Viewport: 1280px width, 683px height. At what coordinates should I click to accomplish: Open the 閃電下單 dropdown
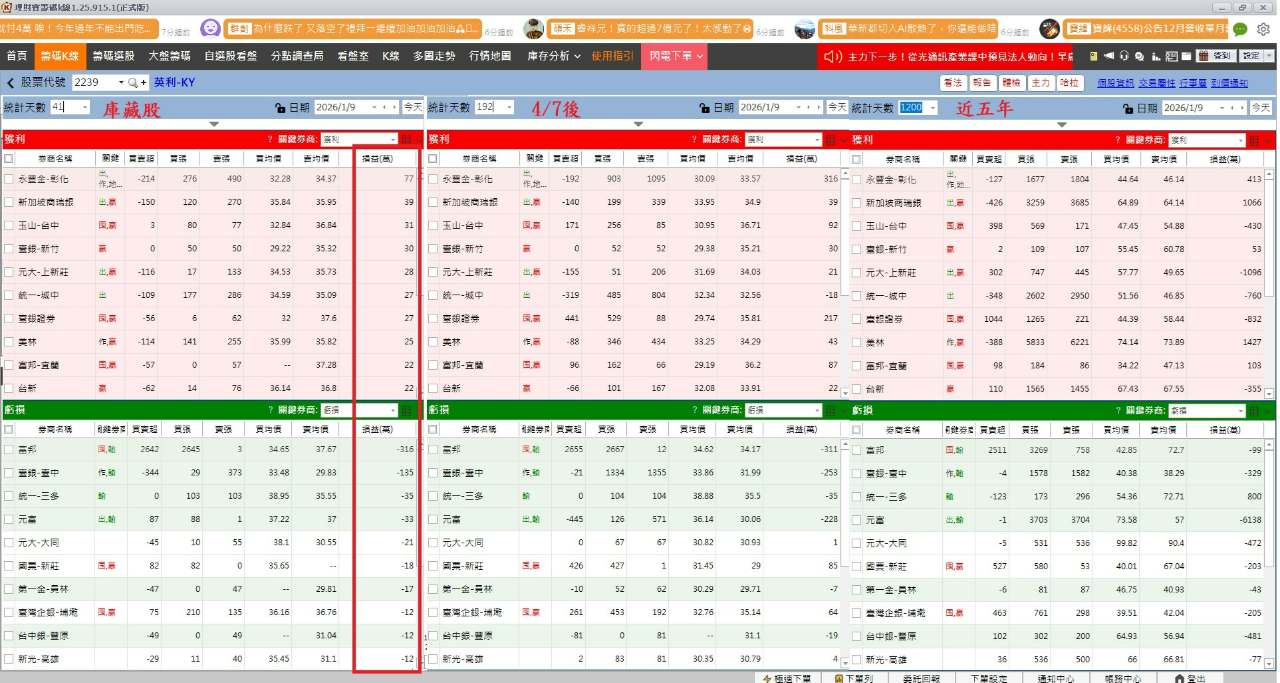click(674, 56)
